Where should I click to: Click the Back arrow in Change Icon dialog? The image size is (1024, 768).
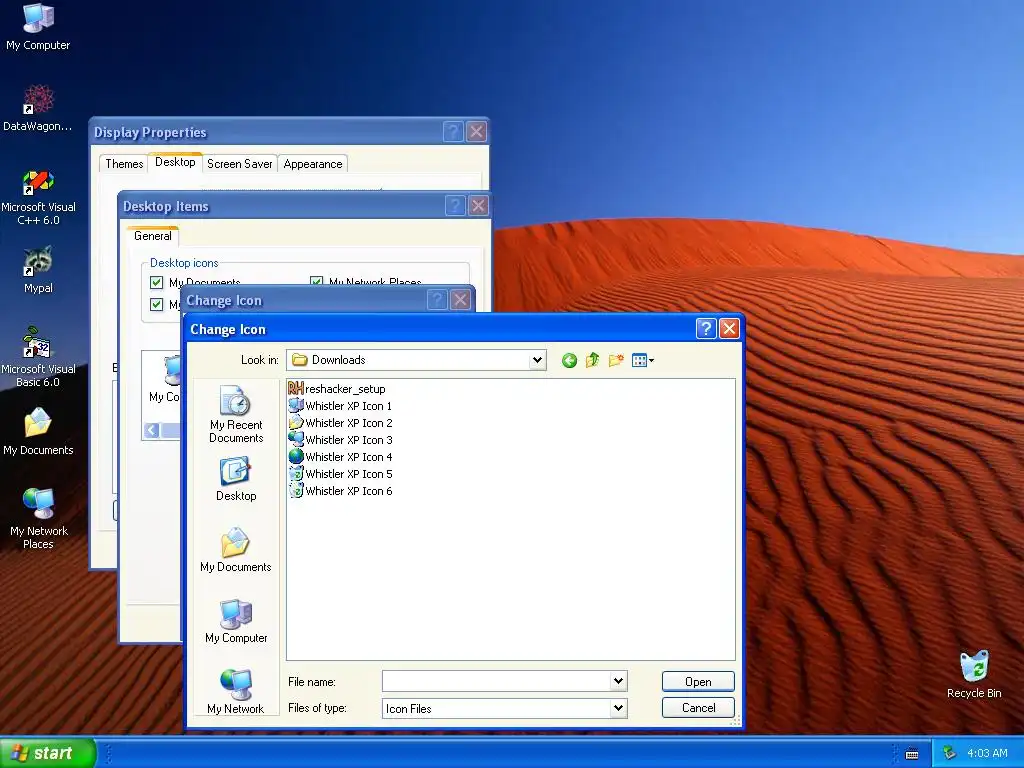point(569,360)
